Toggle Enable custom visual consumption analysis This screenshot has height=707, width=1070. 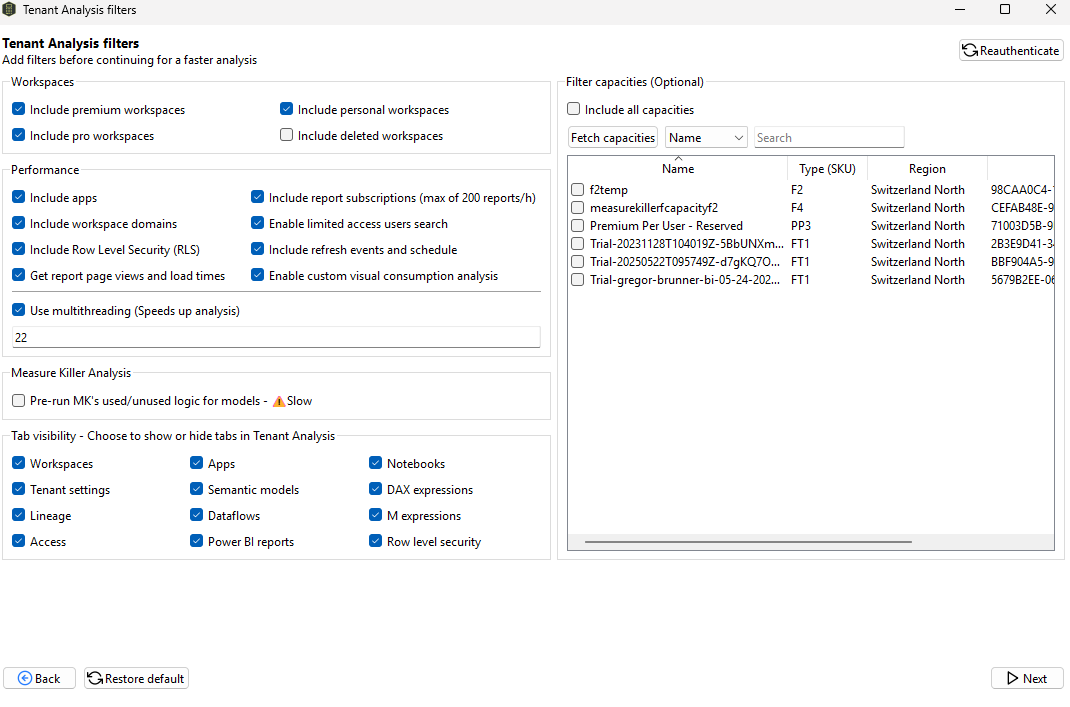257,275
